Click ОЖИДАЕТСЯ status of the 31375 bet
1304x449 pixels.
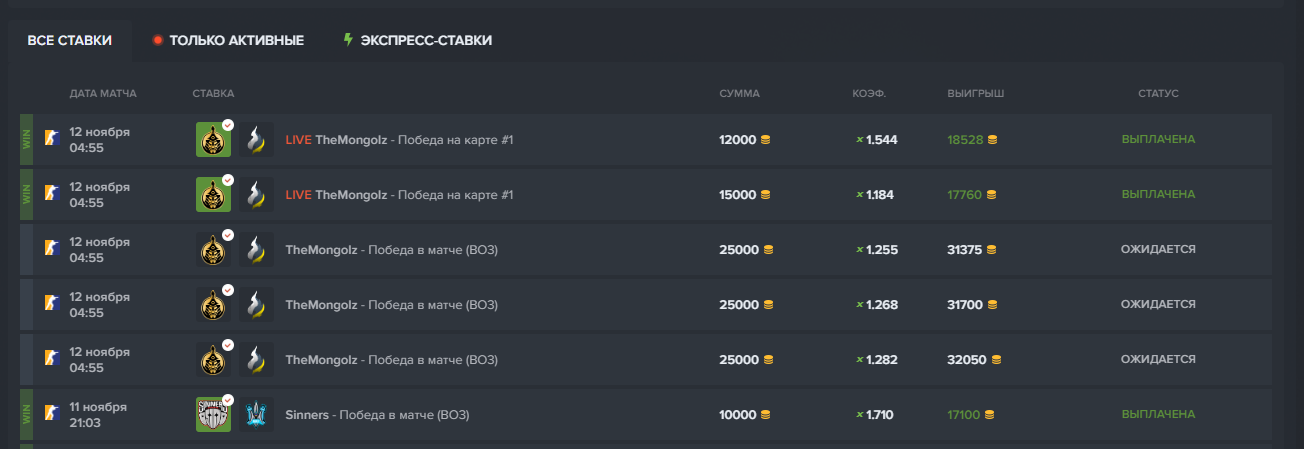[x=1158, y=250]
